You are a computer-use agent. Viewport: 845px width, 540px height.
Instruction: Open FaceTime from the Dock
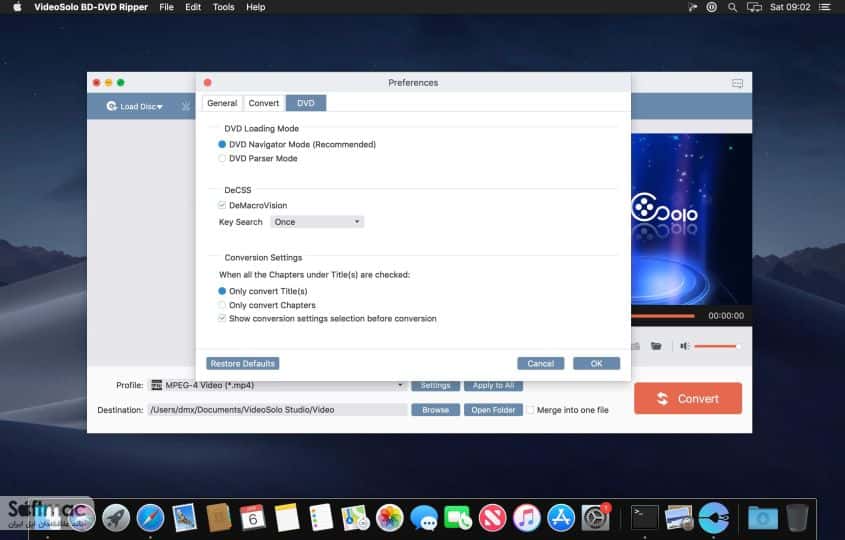pos(458,518)
